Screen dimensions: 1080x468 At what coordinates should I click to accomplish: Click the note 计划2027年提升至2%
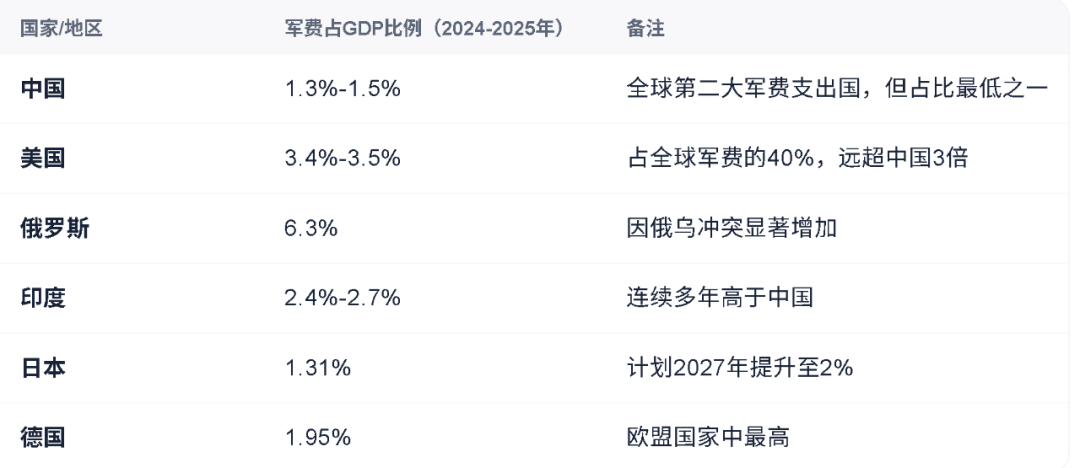click(x=740, y=367)
